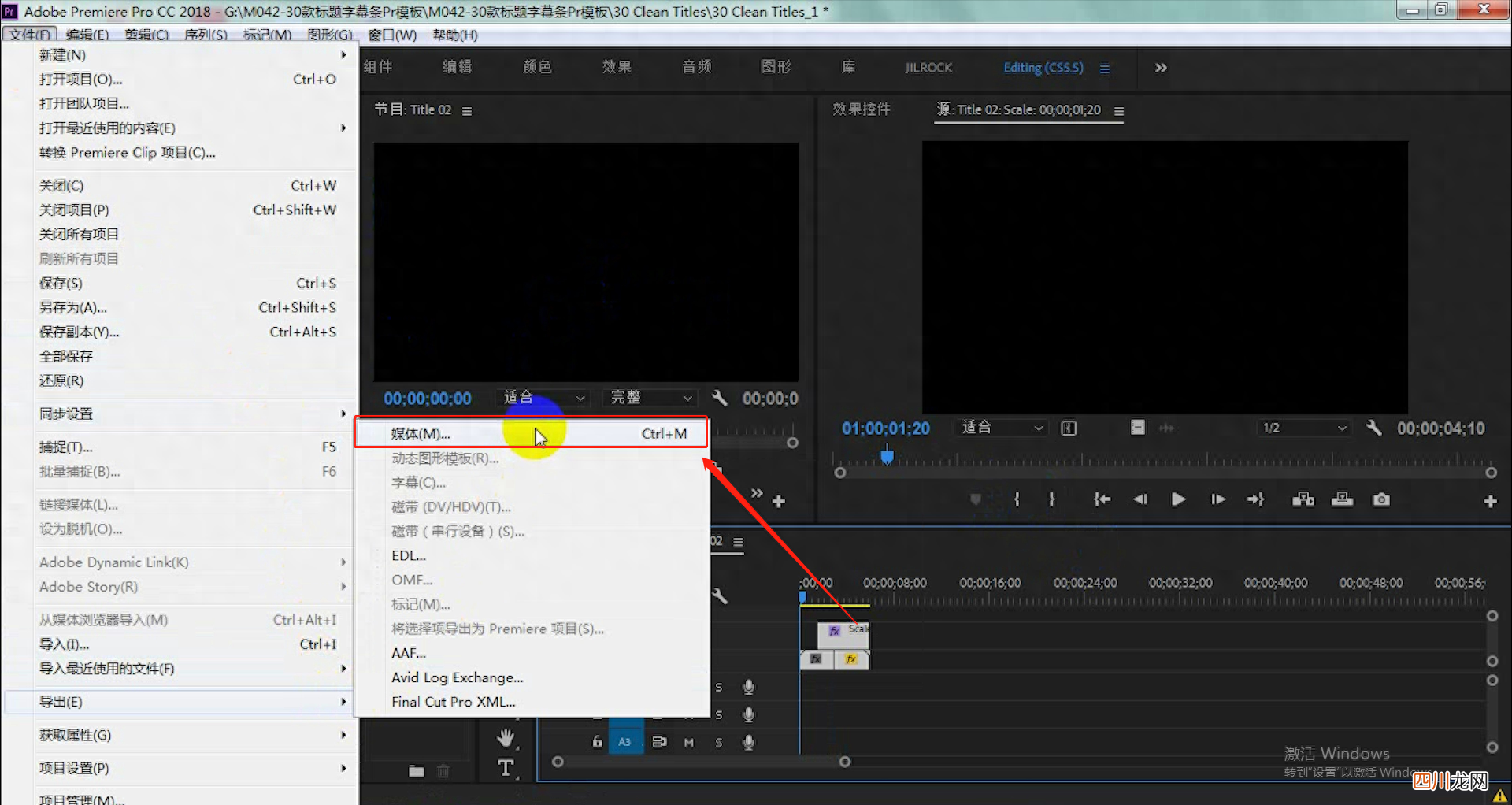Click Play in the Source monitor
The image size is (1512, 805).
pyautogui.click(x=1178, y=499)
